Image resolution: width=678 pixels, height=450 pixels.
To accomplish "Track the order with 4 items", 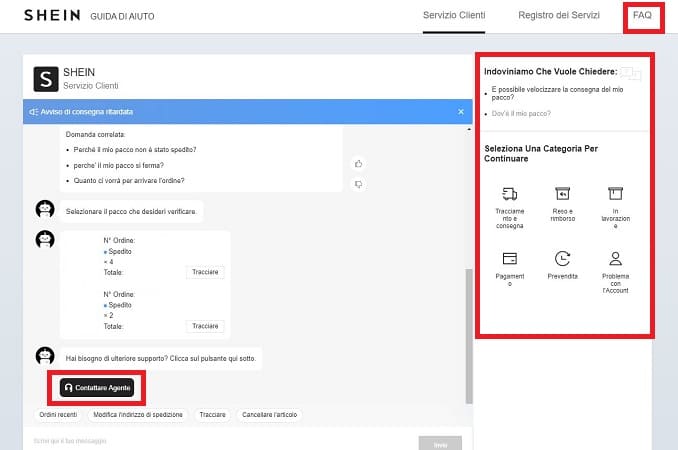I will click(205, 272).
